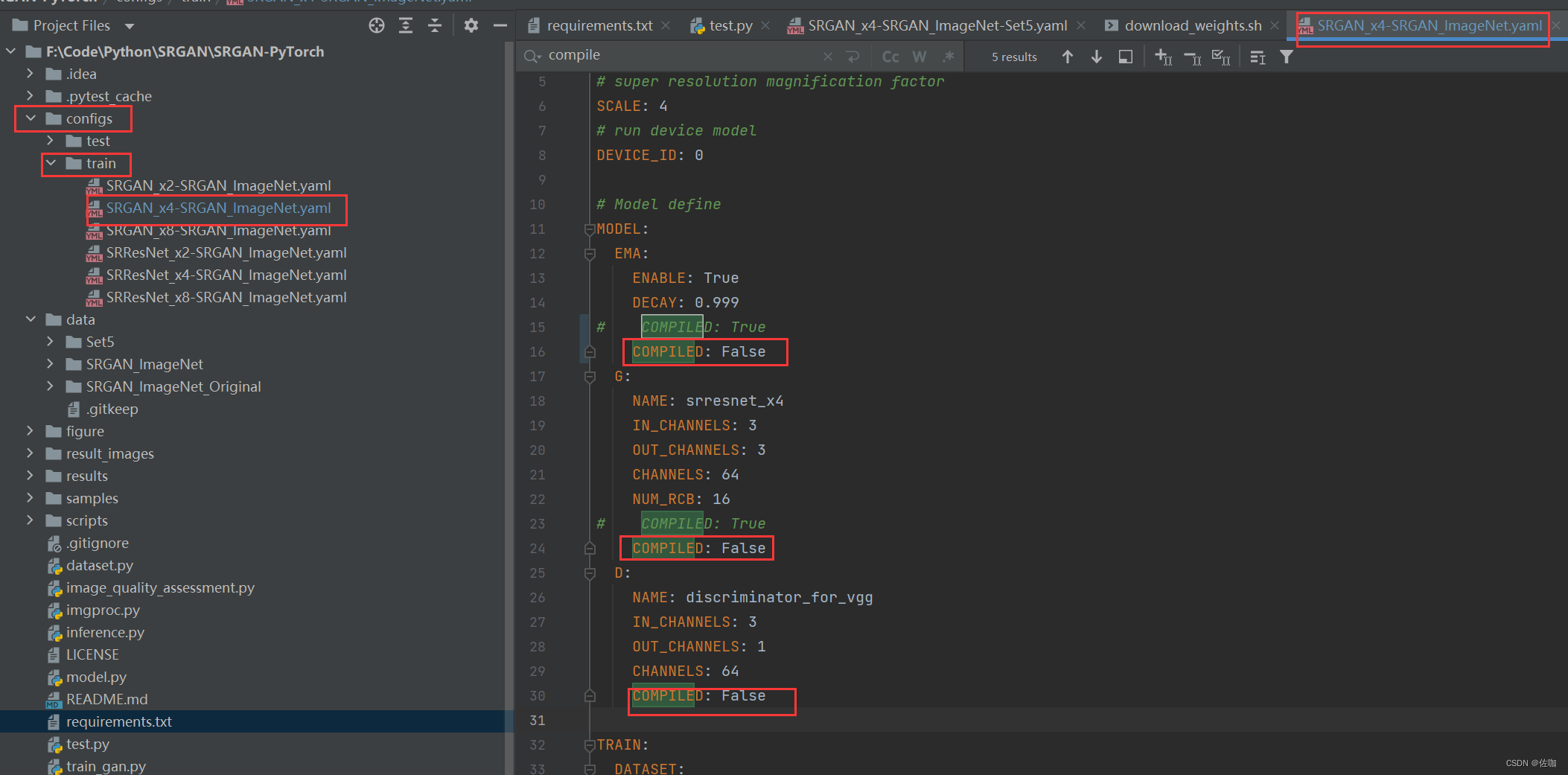Click the '5 results' search count
The width and height of the screenshot is (1568, 775).
[1014, 57]
